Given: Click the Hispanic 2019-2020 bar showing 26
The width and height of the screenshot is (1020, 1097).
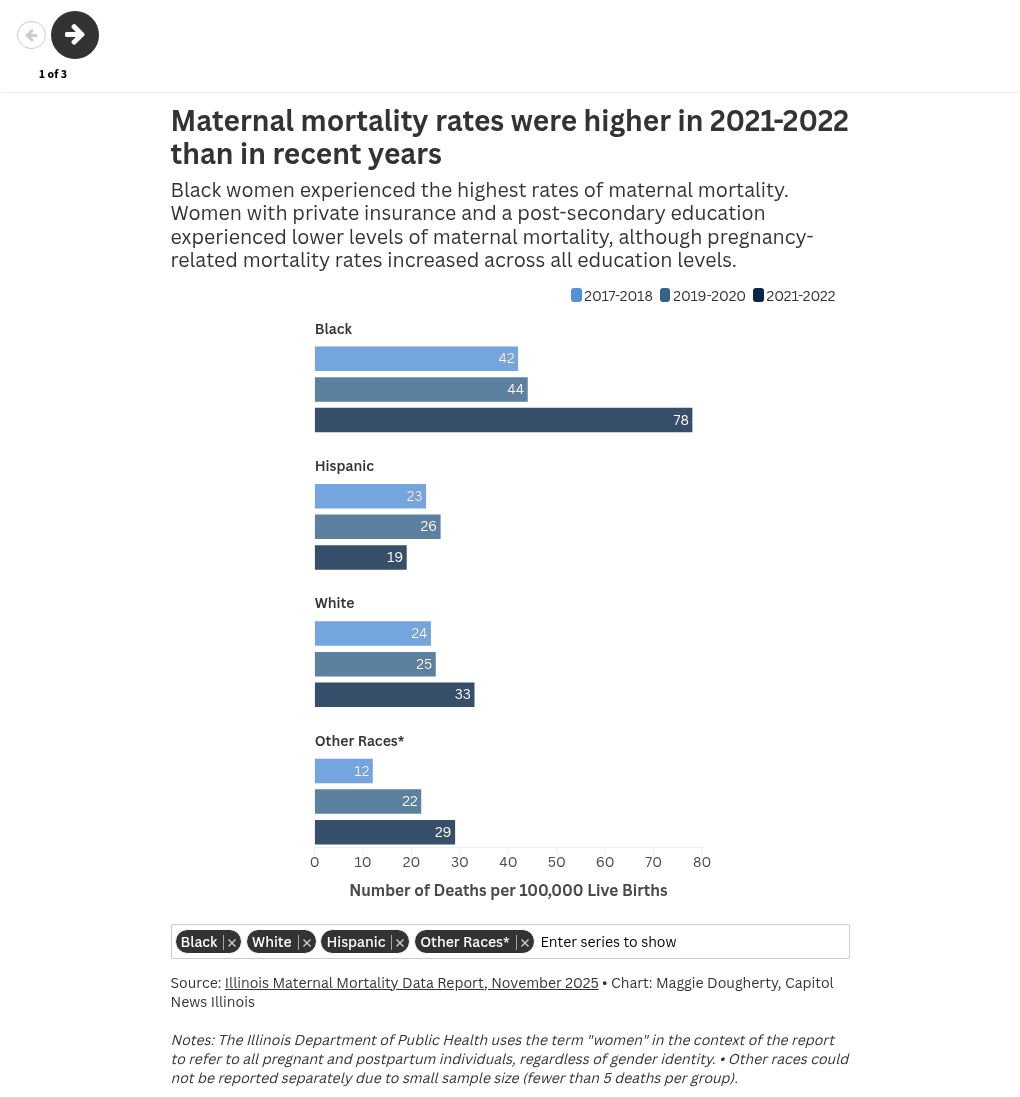Looking at the screenshot, I should [x=377, y=526].
